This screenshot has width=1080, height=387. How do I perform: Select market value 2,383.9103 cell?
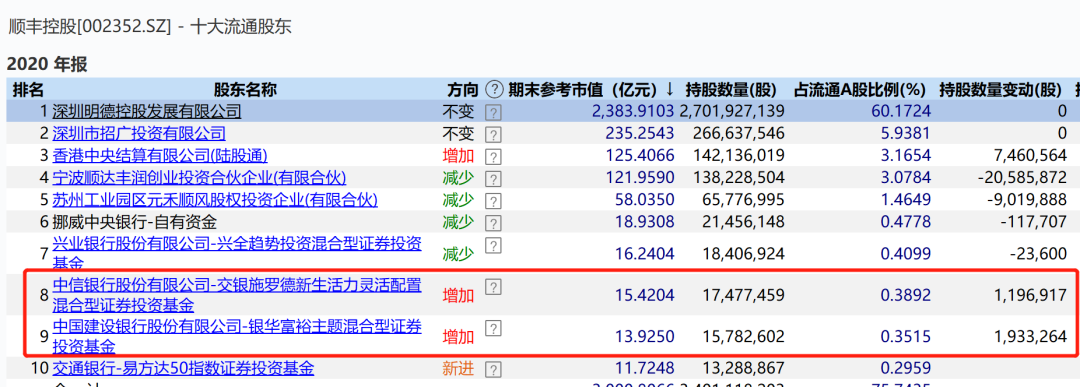tap(633, 112)
